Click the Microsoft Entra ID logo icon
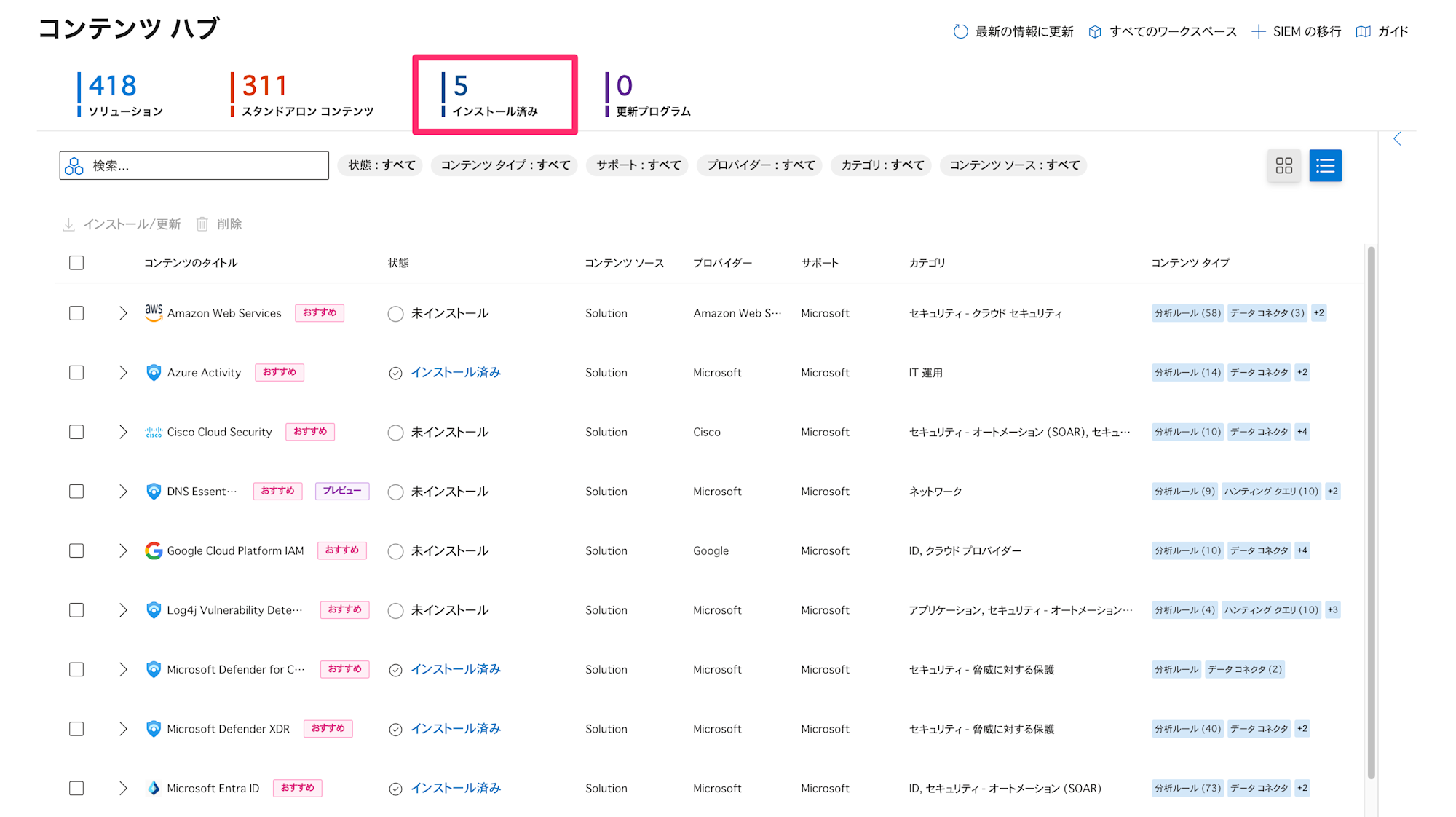 click(154, 788)
